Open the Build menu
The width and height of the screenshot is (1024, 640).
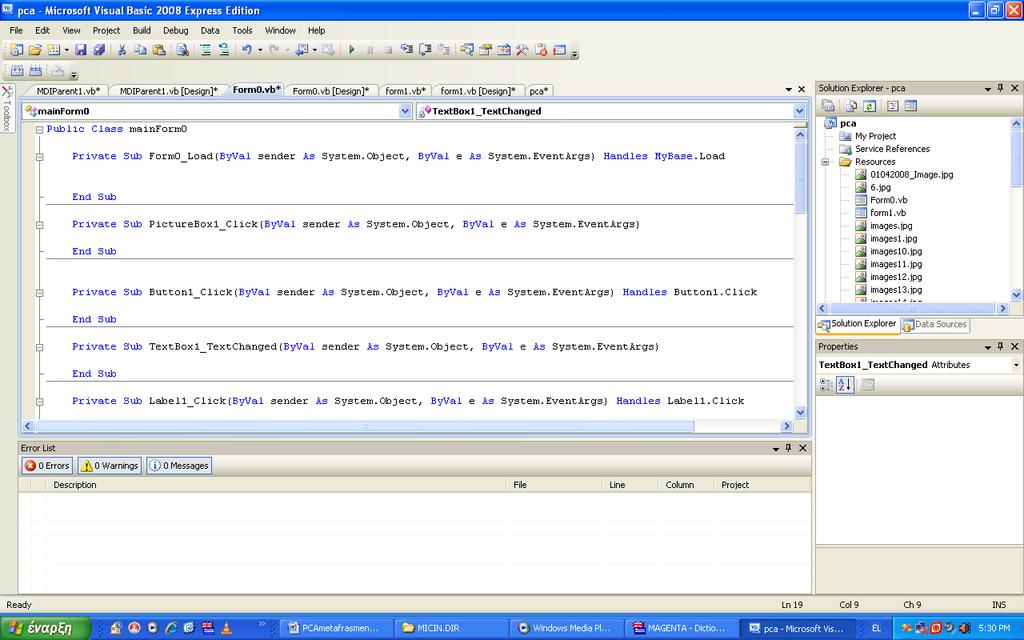142,30
